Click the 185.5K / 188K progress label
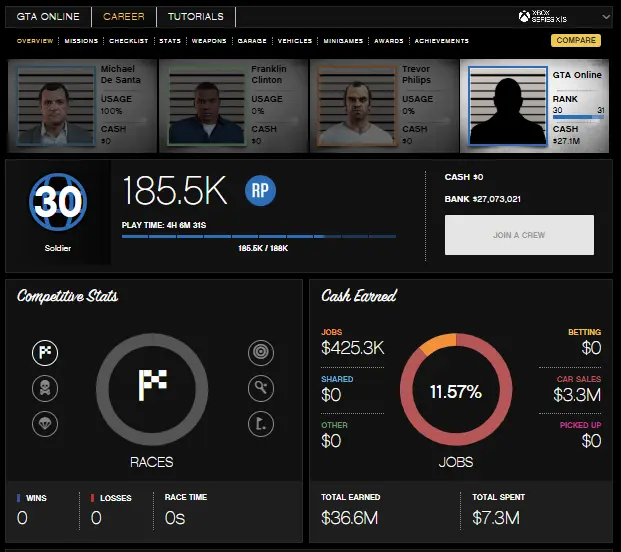The height and width of the screenshot is (552, 621). tap(263, 248)
